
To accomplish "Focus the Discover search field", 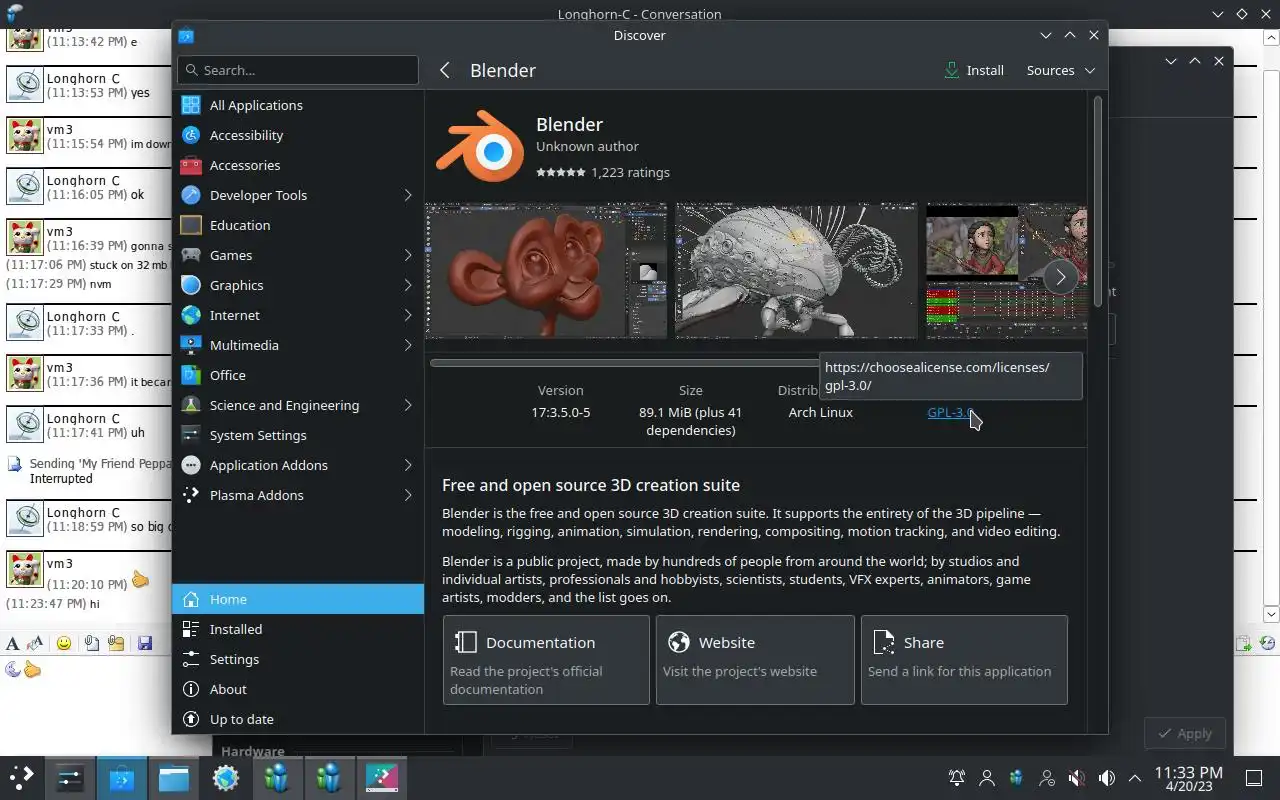I will coord(298,70).
